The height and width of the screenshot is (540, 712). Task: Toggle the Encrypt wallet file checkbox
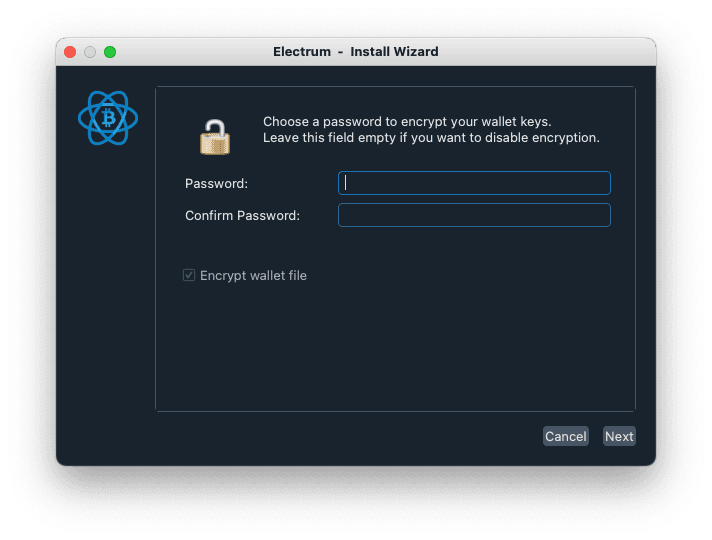pos(189,275)
